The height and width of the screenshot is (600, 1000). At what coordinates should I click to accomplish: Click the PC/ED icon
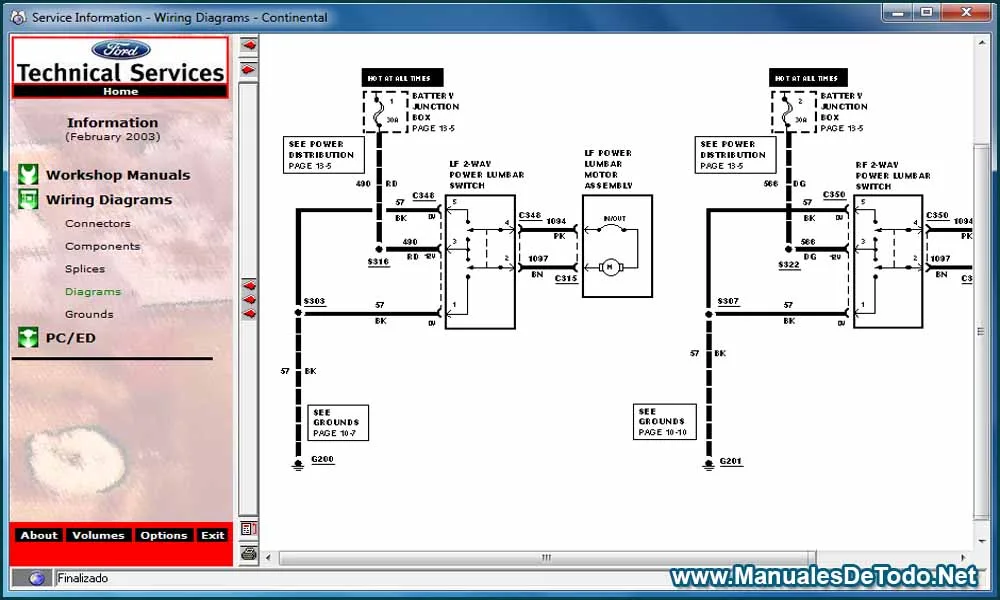pos(27,337)
